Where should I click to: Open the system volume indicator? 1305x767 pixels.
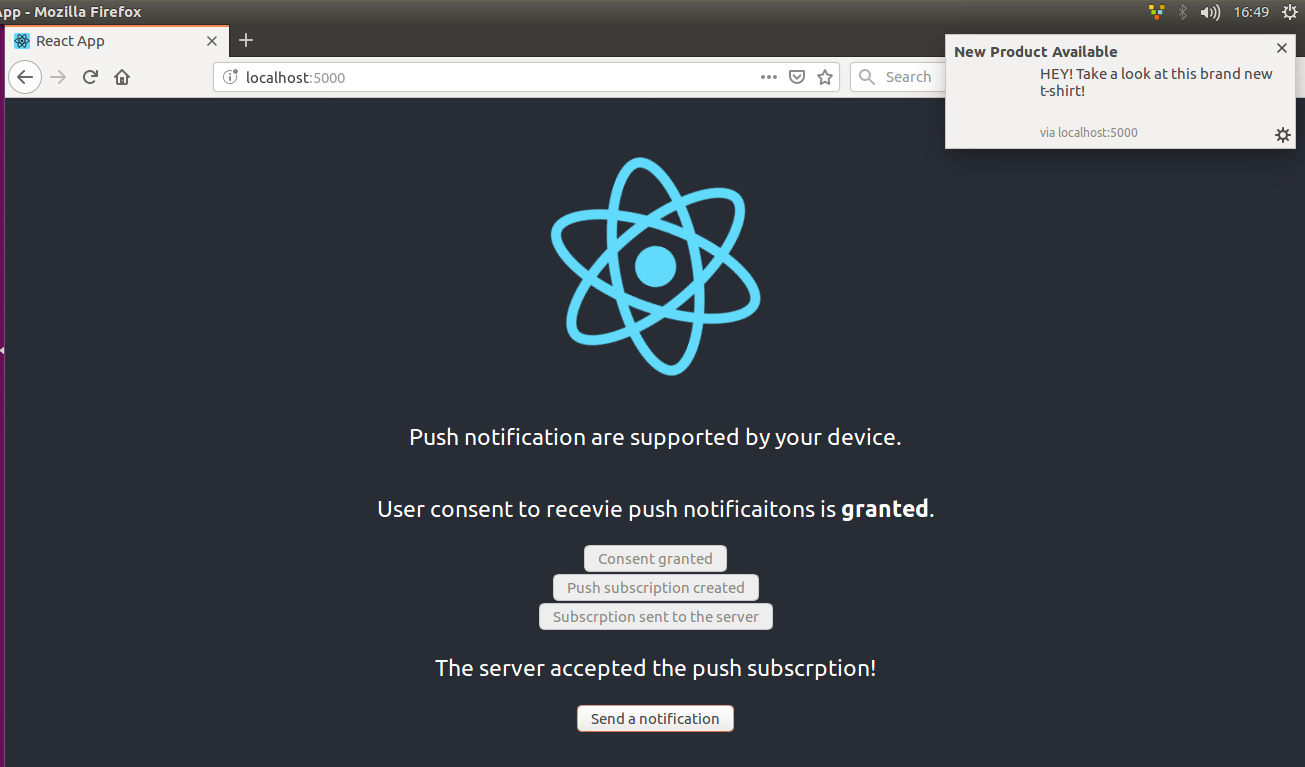1210,12
